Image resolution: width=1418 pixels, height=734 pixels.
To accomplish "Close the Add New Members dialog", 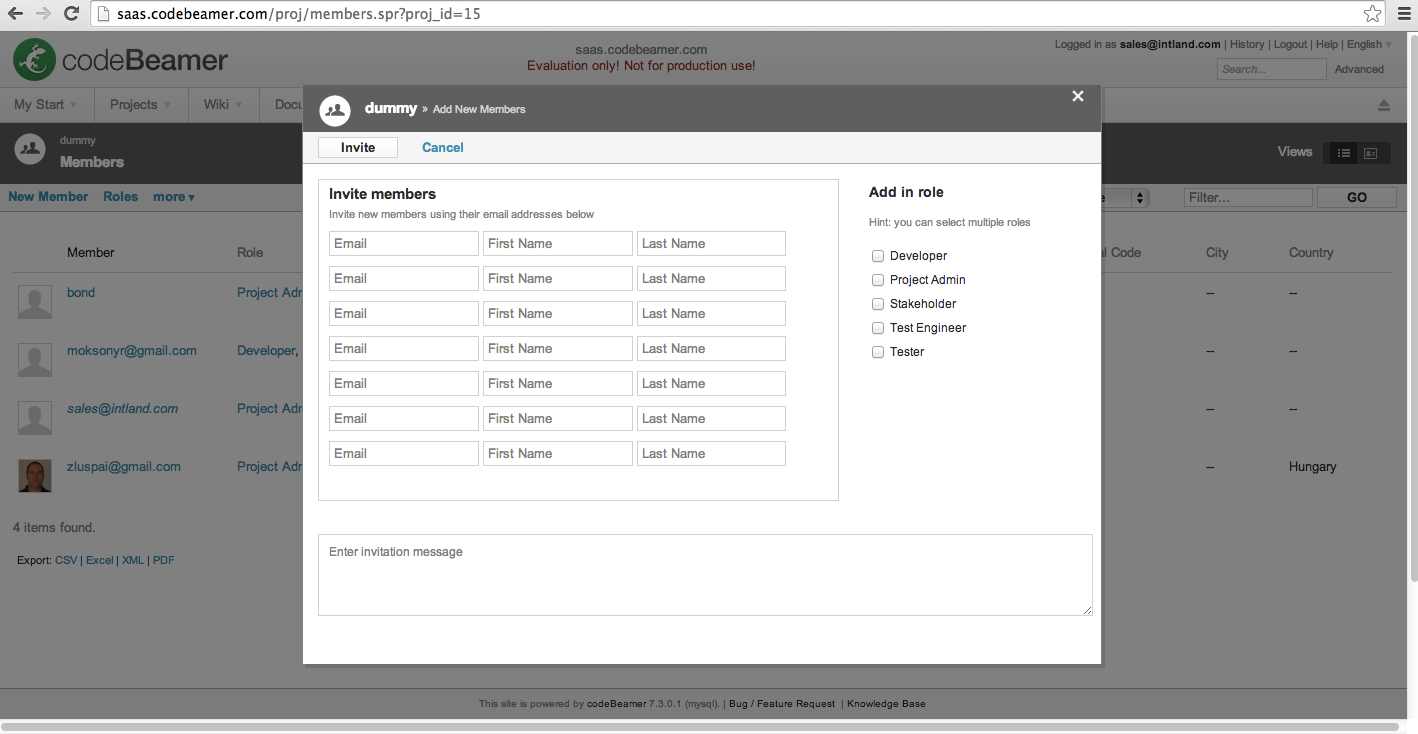I will [x=1078, y=96].
